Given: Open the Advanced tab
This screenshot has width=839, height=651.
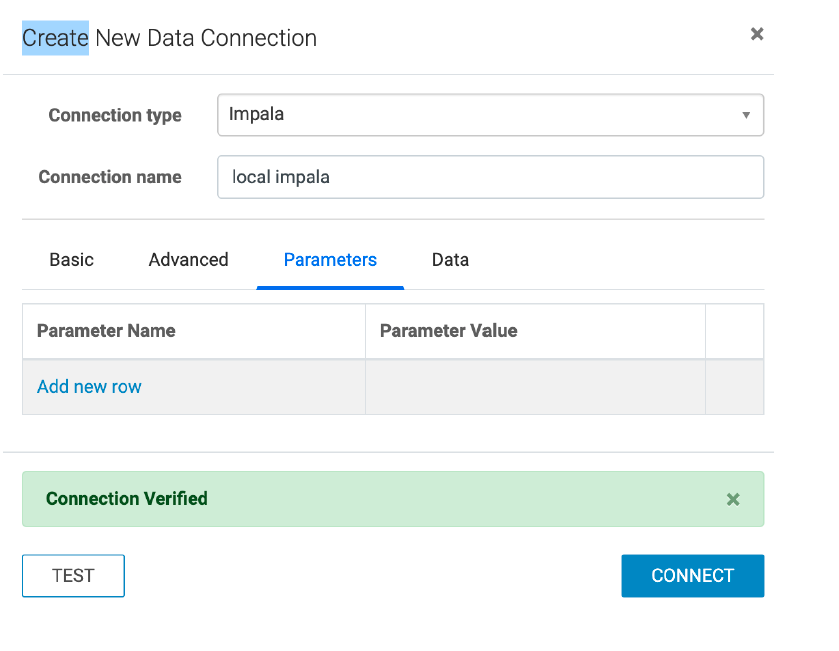Looking at the screenshot, I should [x=188, y=260].
